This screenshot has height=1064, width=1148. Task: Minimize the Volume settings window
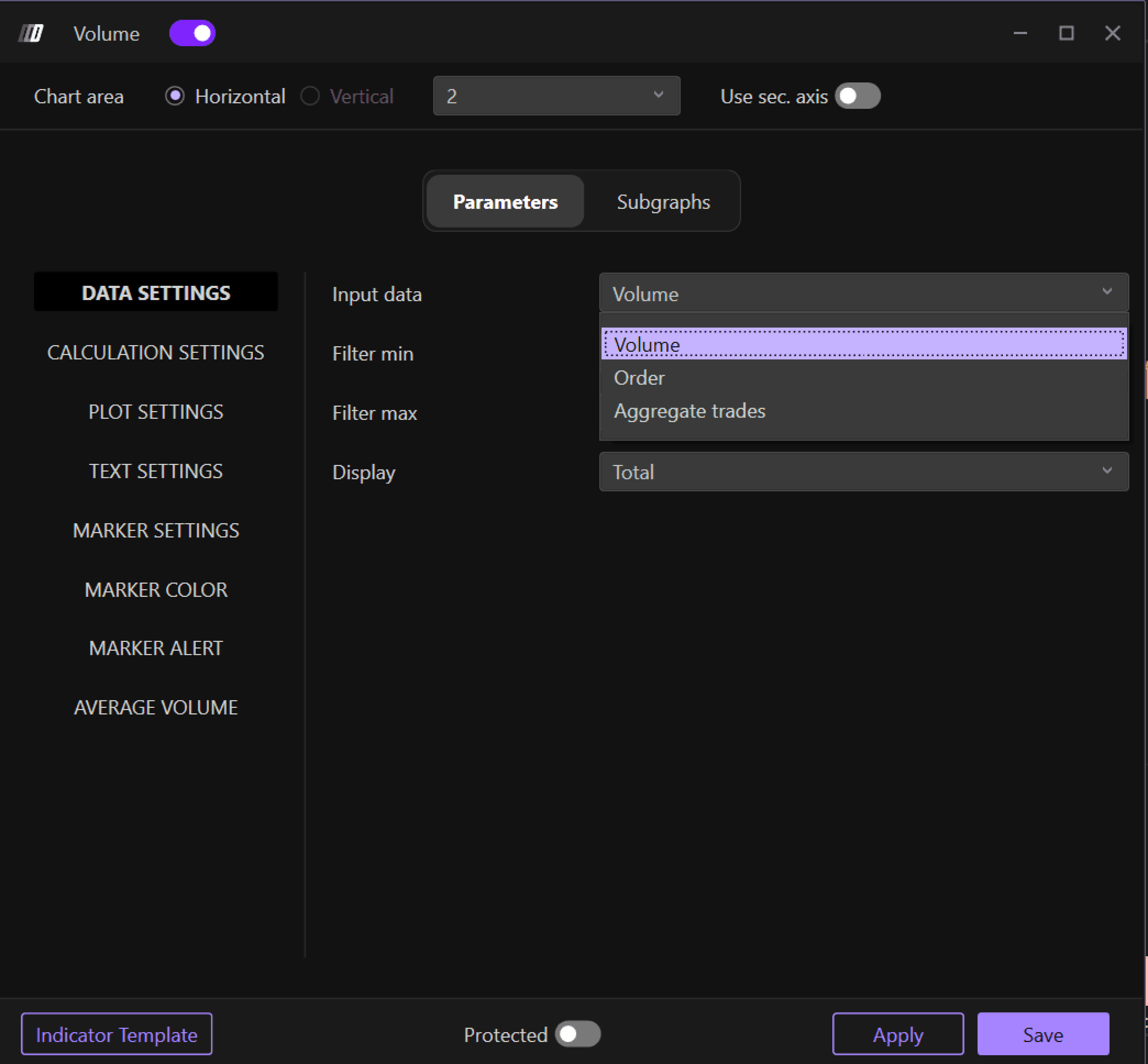click(x=1020, y=34)
